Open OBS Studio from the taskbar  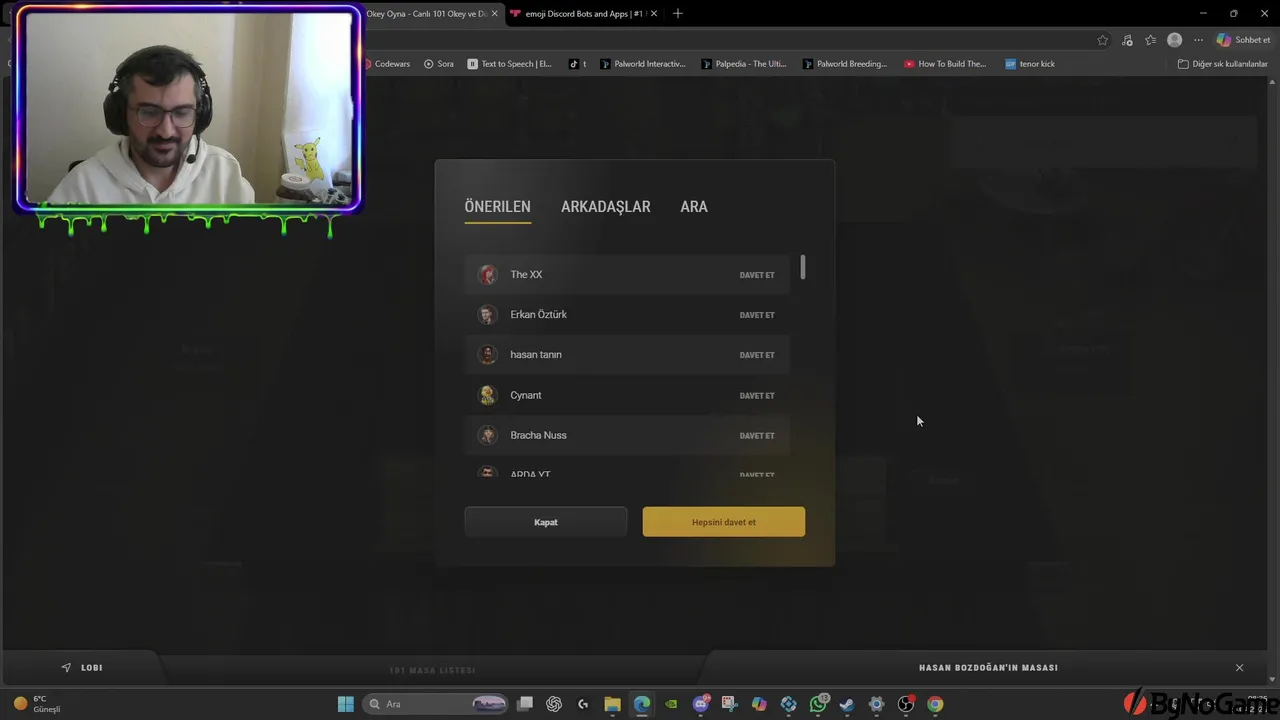tap(906, 704)
